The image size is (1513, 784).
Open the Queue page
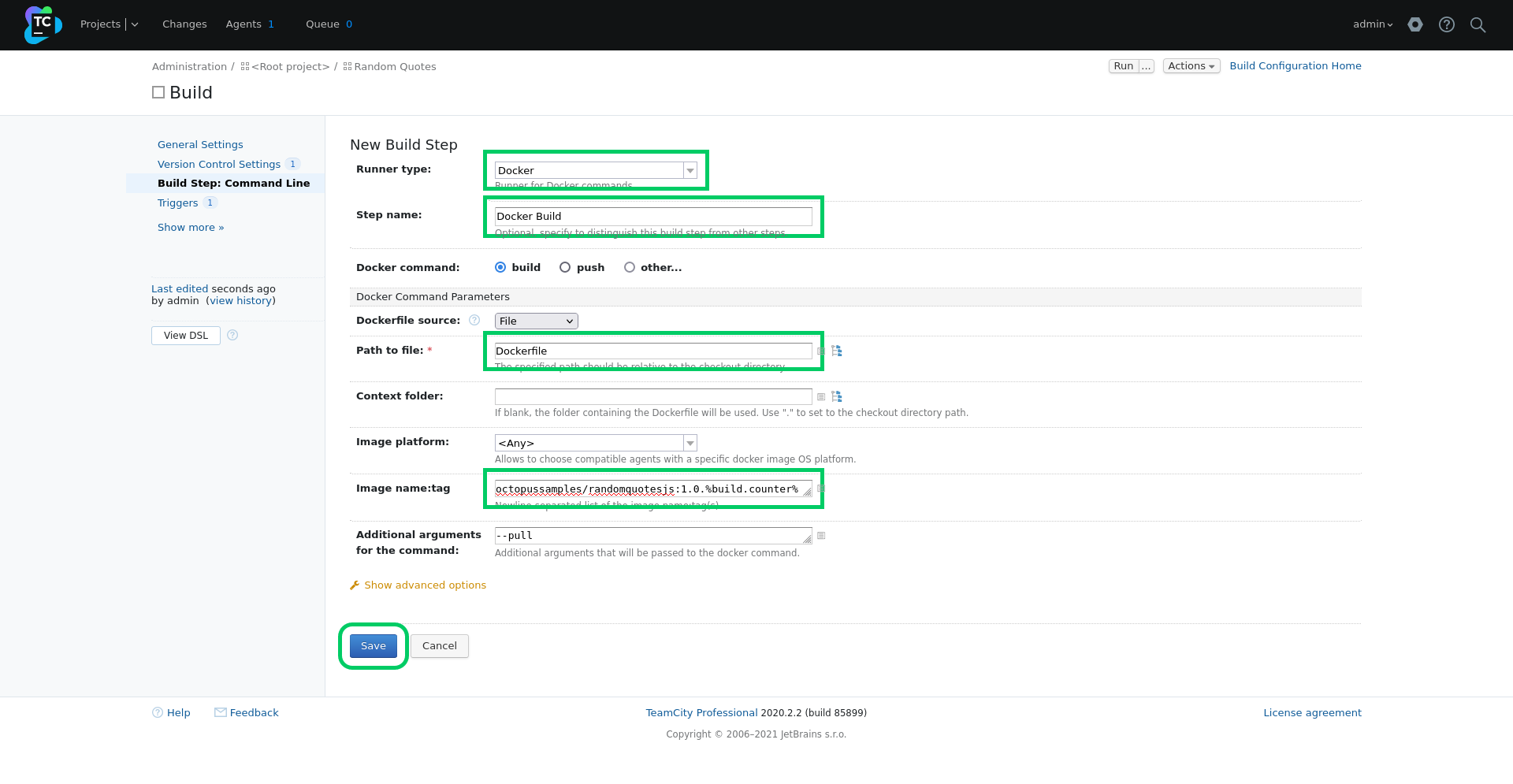tap(322, 24)
